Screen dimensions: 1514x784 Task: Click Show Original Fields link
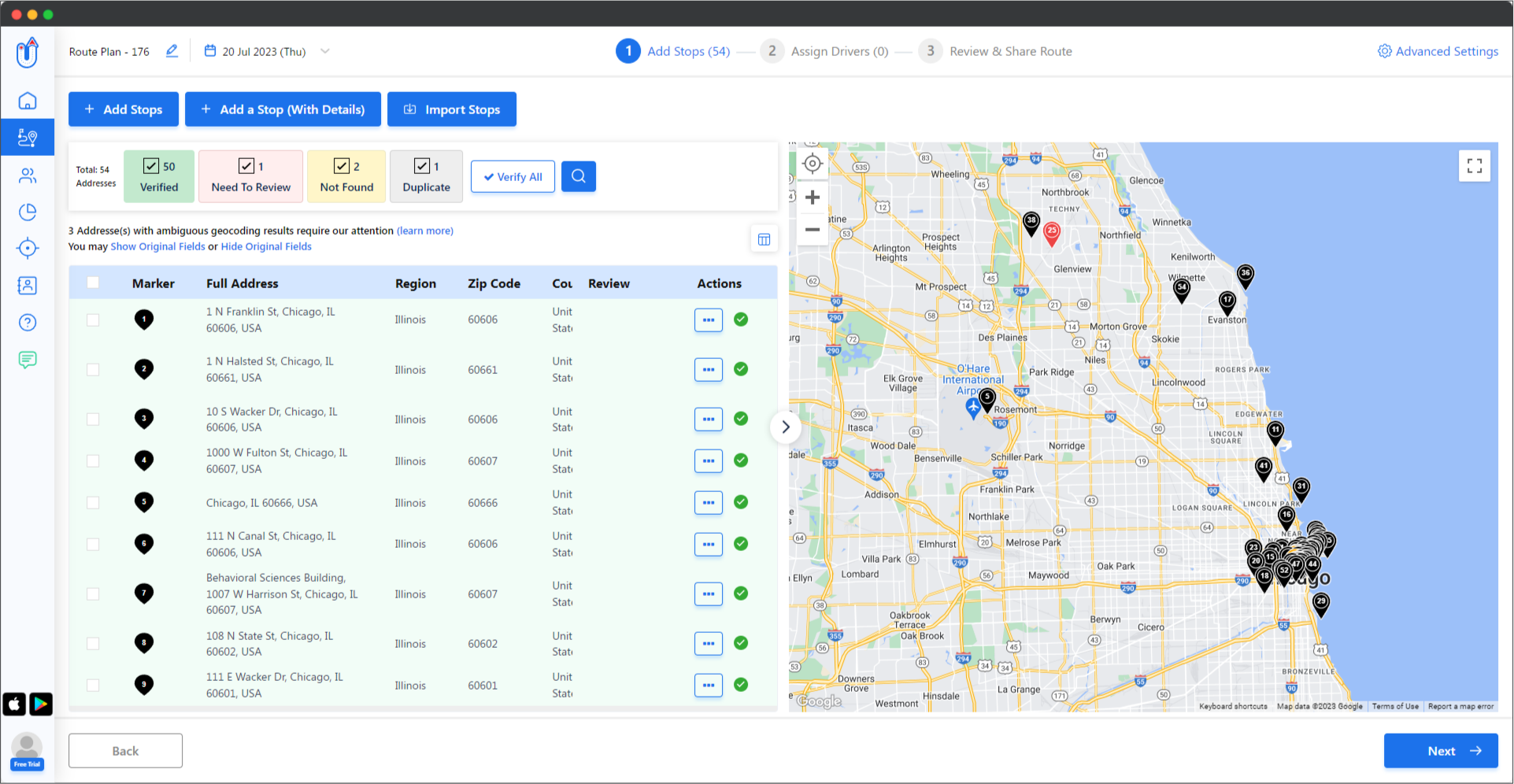pos(157,246)
